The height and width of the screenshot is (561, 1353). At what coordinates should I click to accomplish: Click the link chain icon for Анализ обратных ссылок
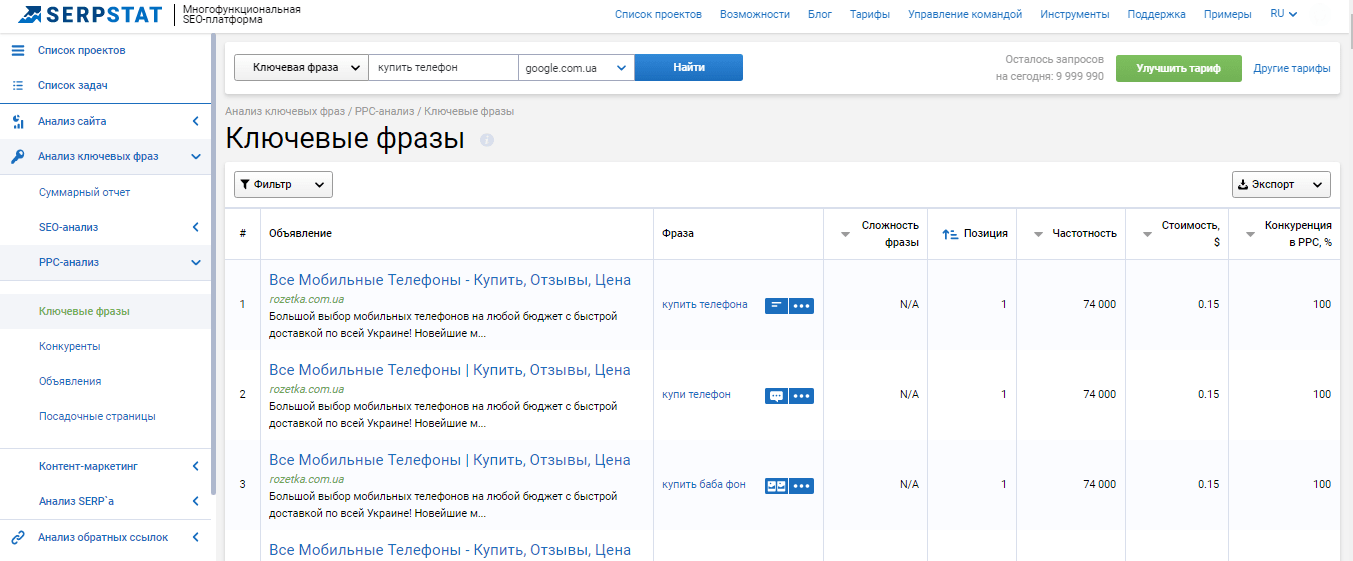[18, 537]
